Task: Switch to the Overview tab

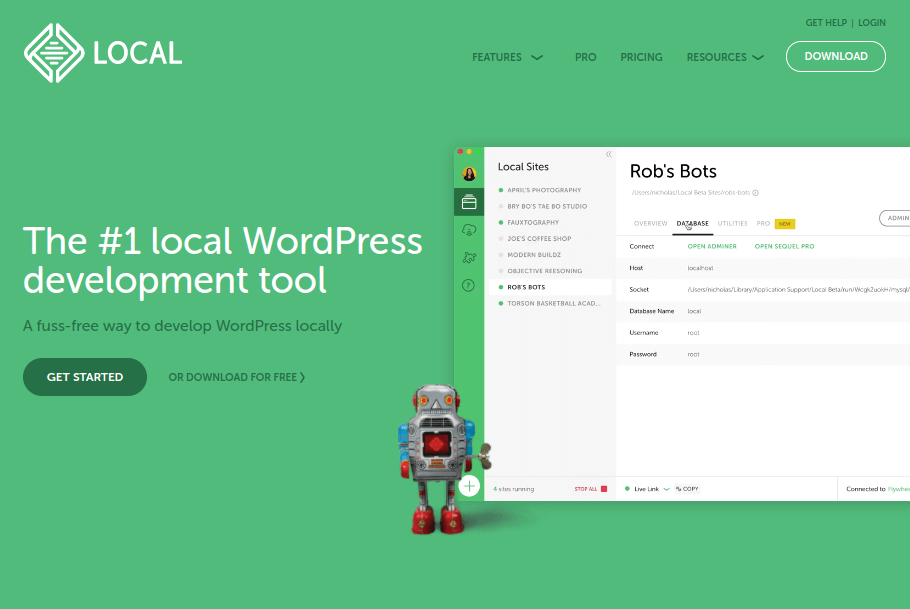Action: pyautogui.click(x=650, y=224)
